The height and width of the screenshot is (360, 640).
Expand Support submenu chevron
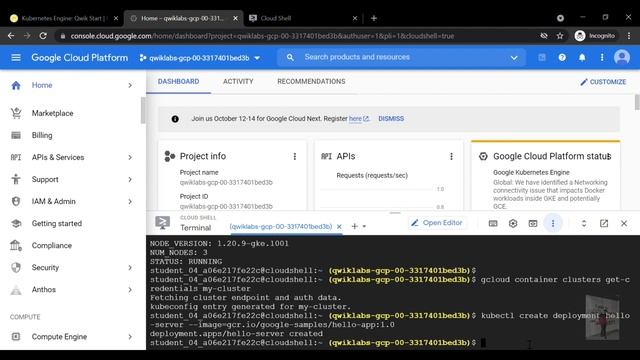point(130,180)
